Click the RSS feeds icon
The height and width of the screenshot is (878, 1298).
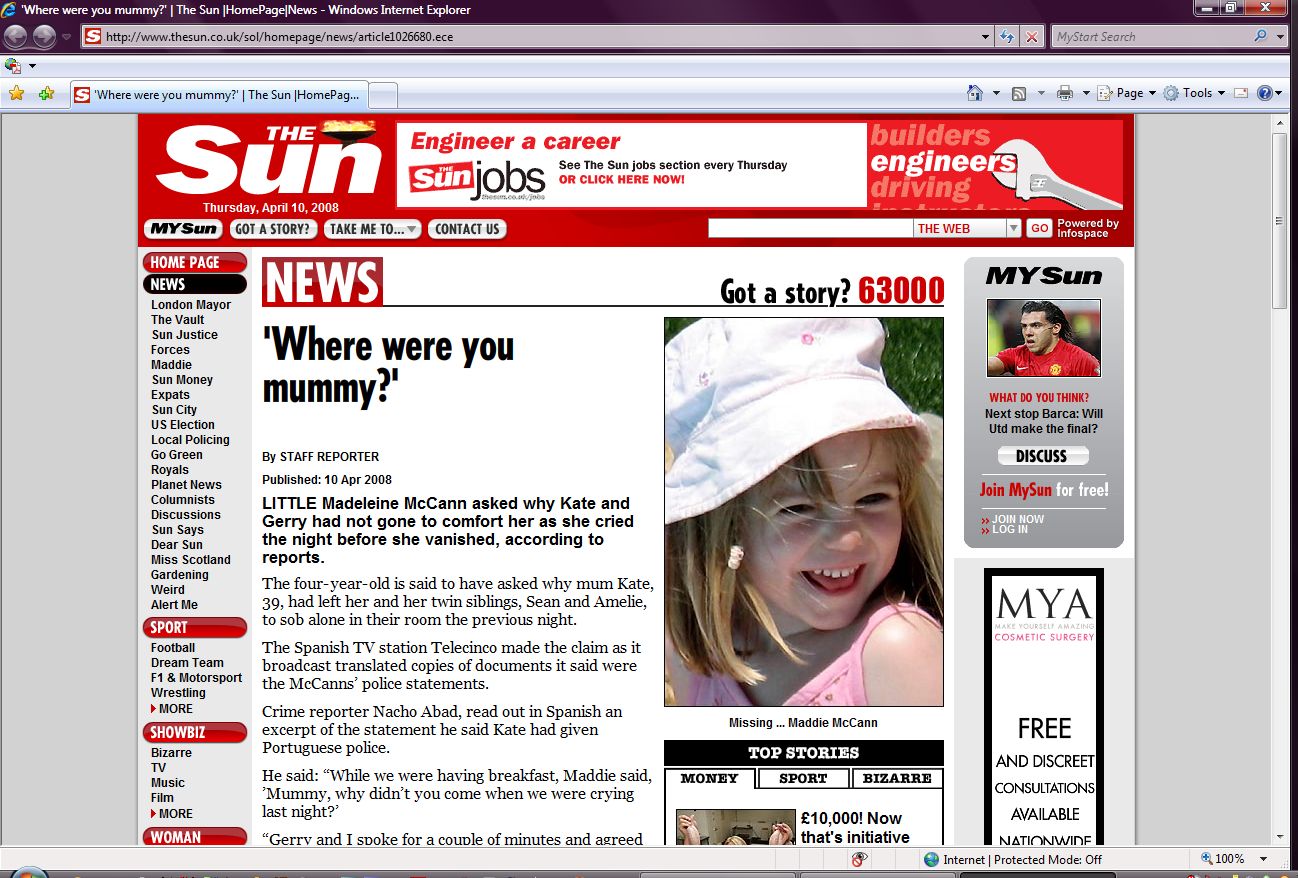[1019, 93]
